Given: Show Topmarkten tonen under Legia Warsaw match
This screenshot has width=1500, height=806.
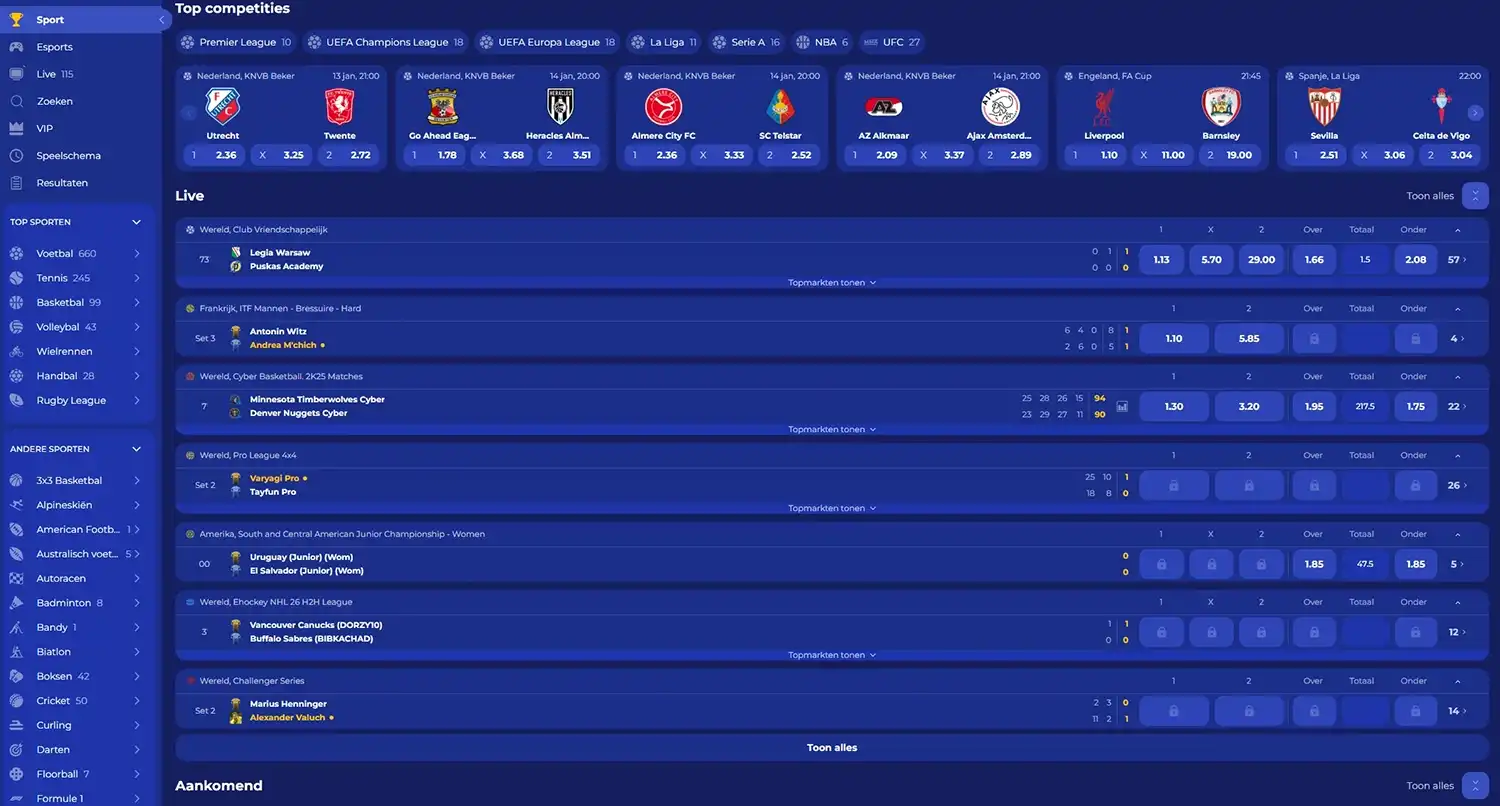Looking at the screenshot, I should pos(832,283).
